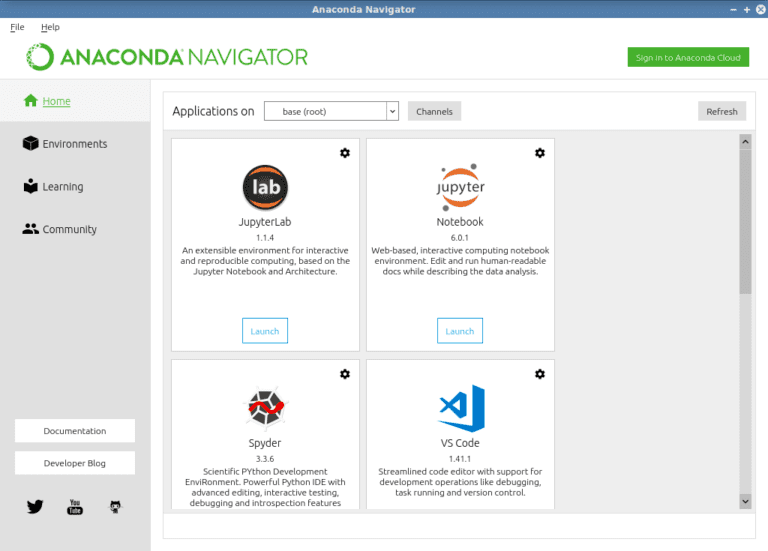
Task: Open the Spyder card settings gear
Action: pos(345,374)
